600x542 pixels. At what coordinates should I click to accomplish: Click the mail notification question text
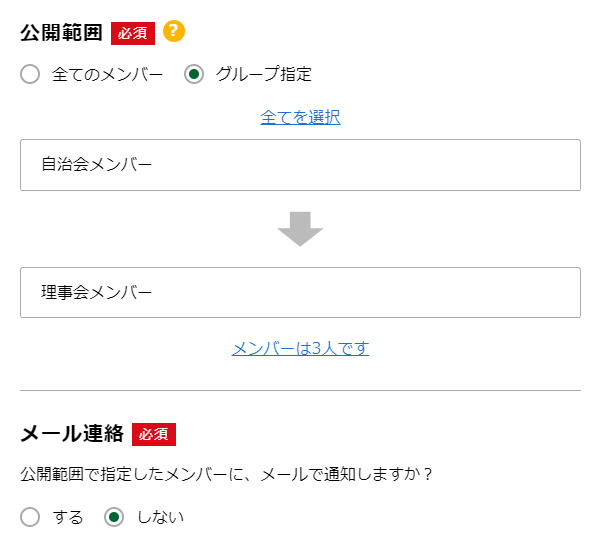226,474
